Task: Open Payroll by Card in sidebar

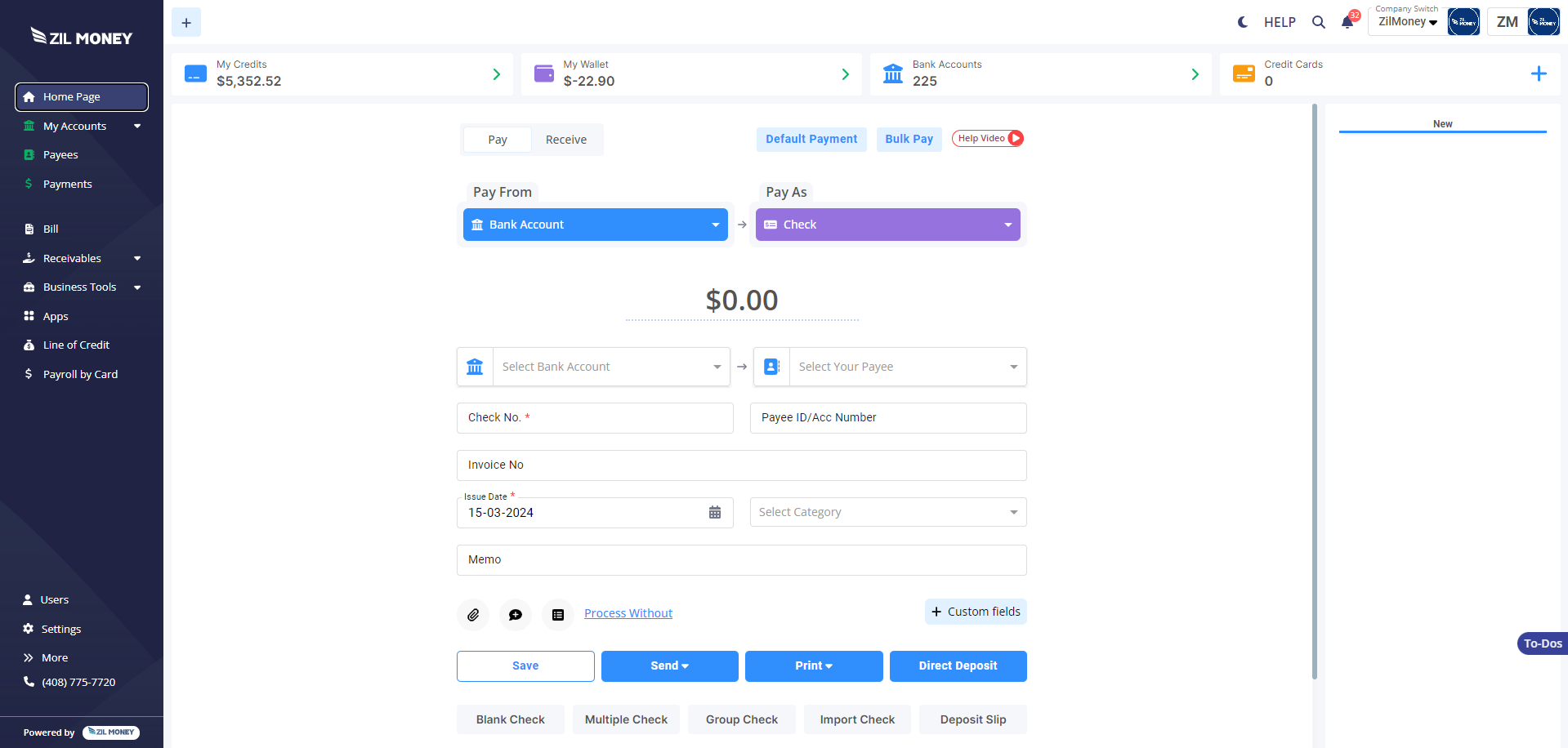Action: pos(82,374)
